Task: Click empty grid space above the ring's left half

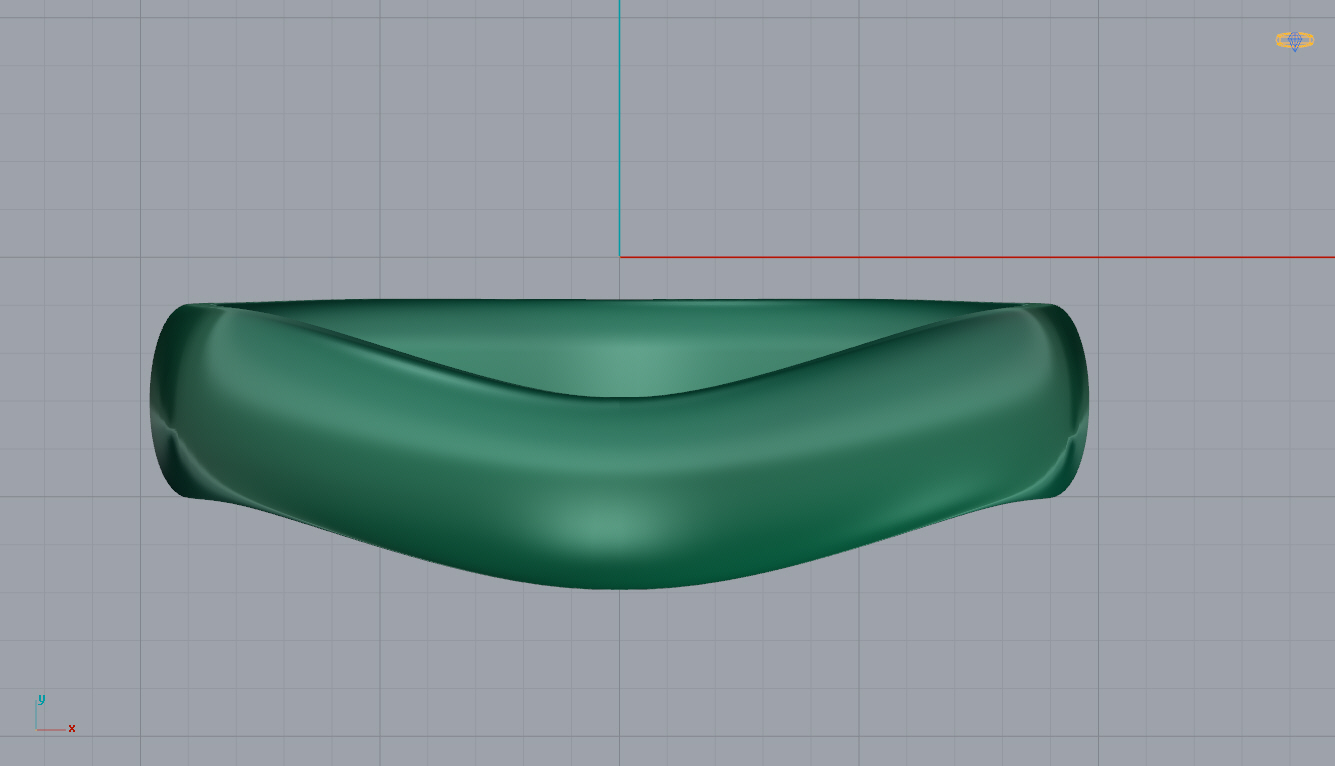Action: point(350,150)
